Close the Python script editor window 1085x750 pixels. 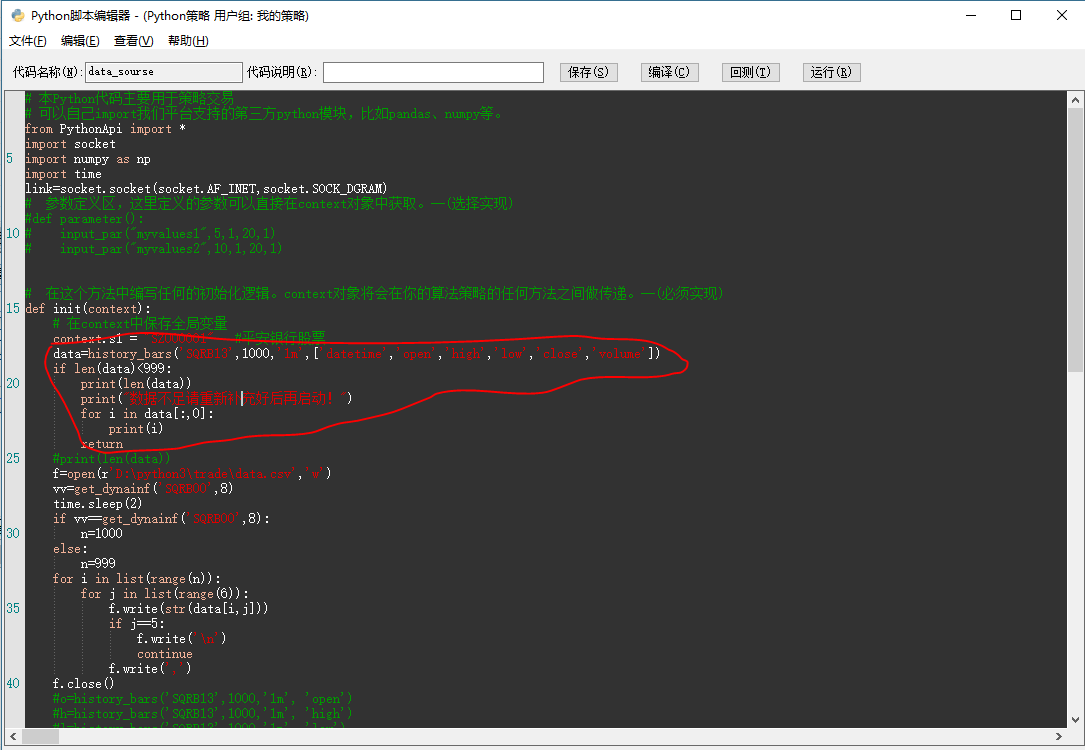click(x=1061, y=15)
